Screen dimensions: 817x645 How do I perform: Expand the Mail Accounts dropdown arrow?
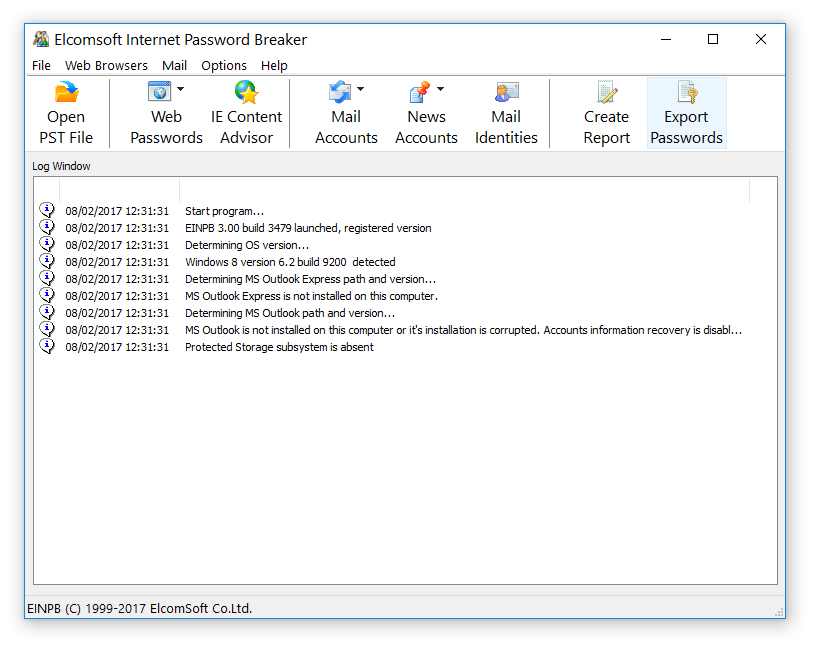[x=361, y=89]
